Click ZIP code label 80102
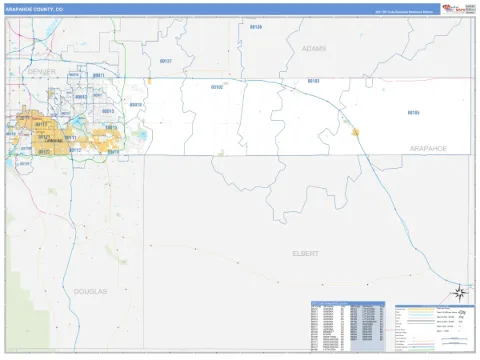Image resolution: width=480 pixels, height=360 pixels. (x=217, y=87)
